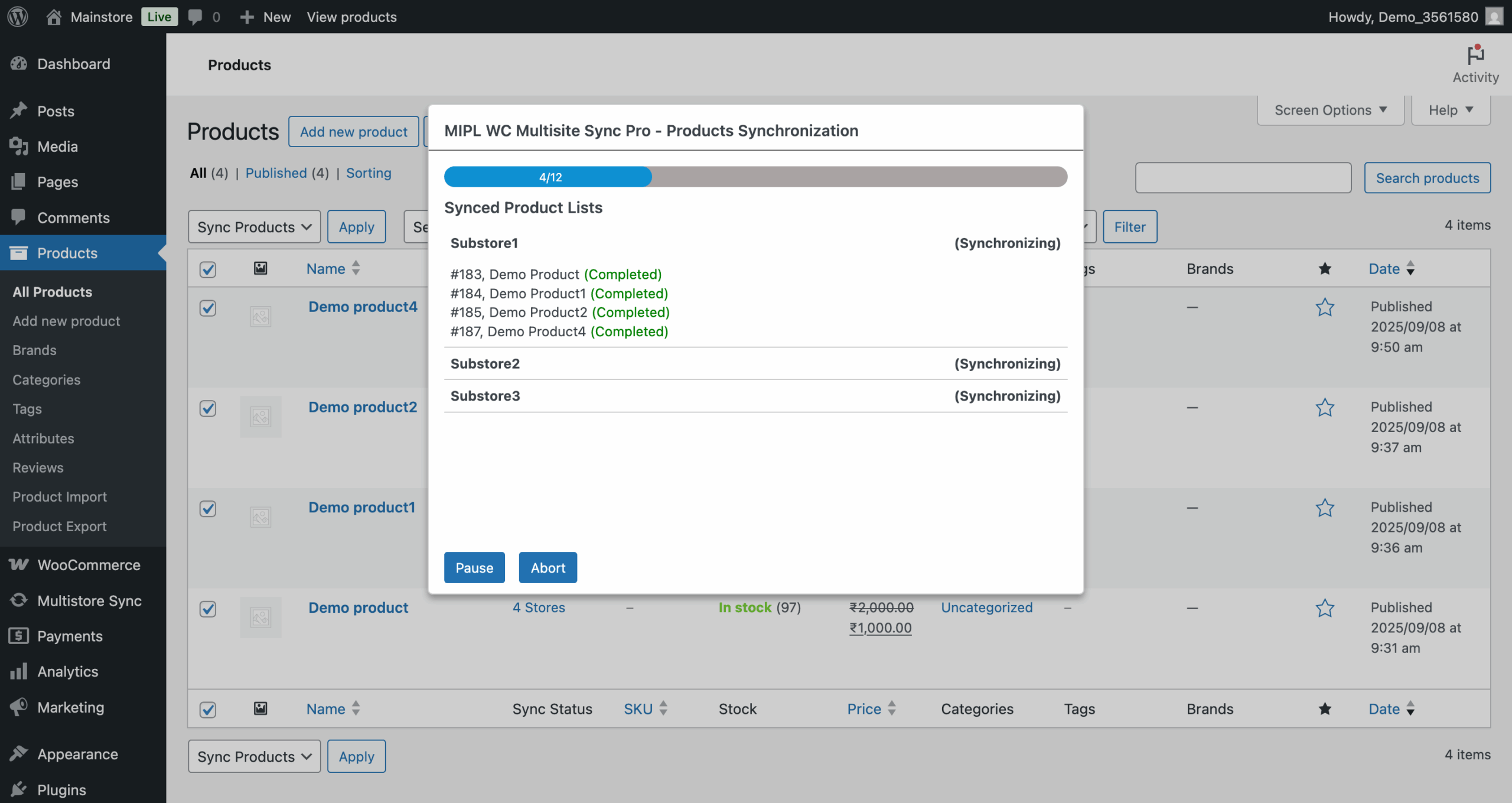Click the comments bubble in admin bar
1512x803 pixels.
tap(195, 17)
